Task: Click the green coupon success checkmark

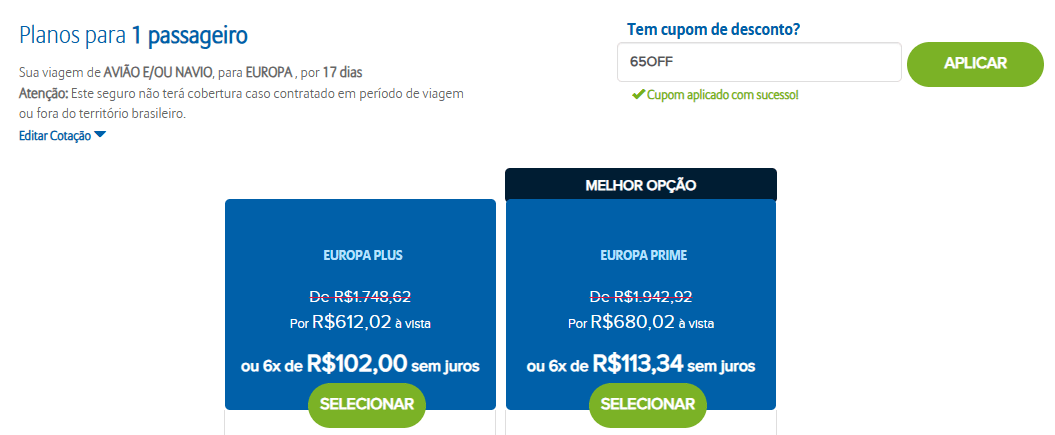Action: (637, 94)
